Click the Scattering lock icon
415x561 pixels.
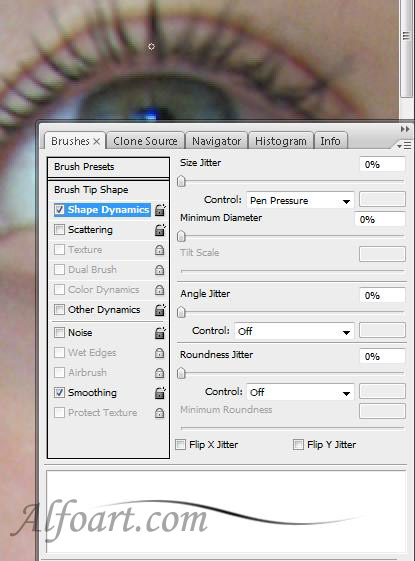[x=160, y=230]
